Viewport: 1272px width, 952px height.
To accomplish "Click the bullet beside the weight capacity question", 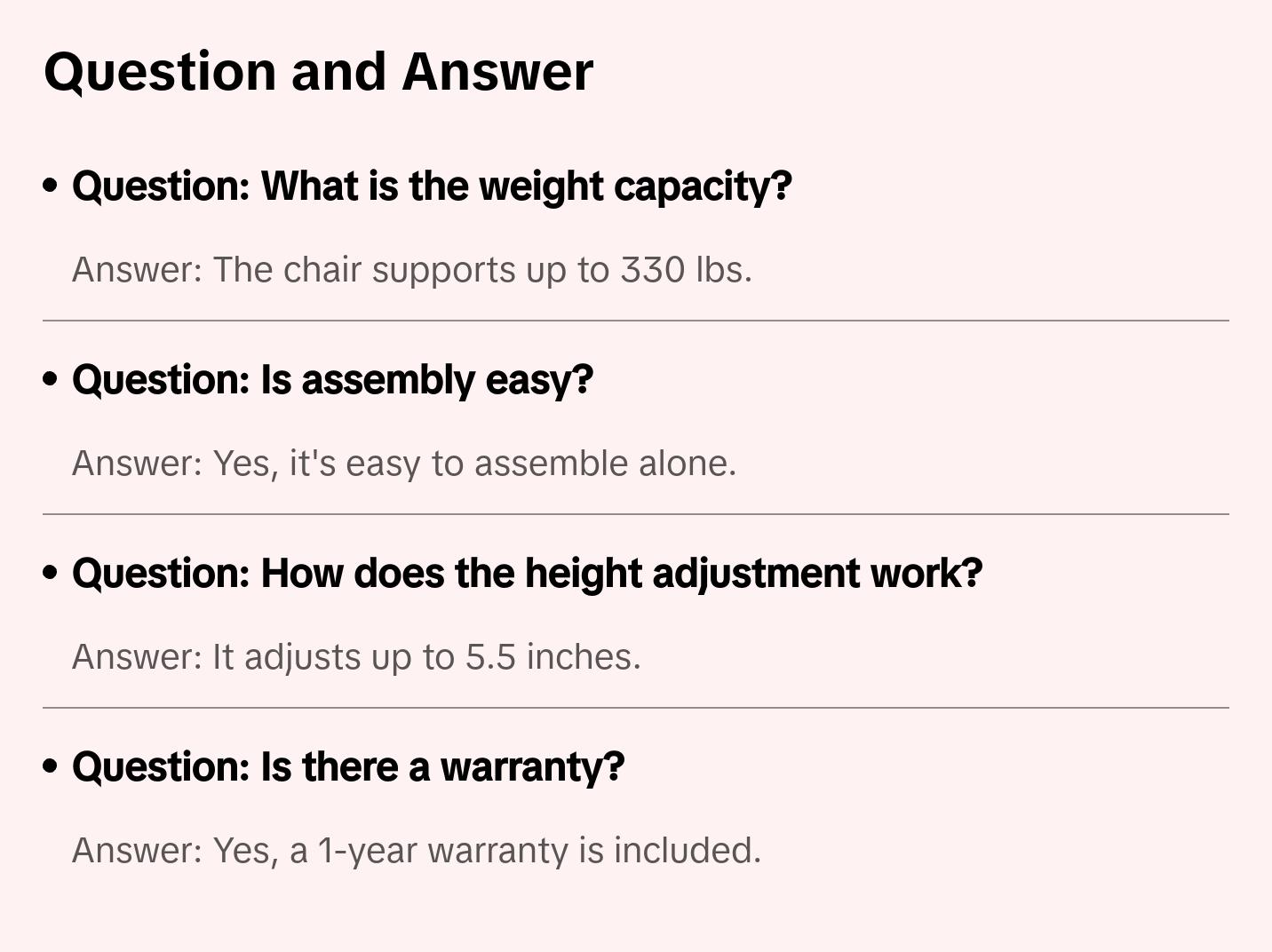I will 51,186.
